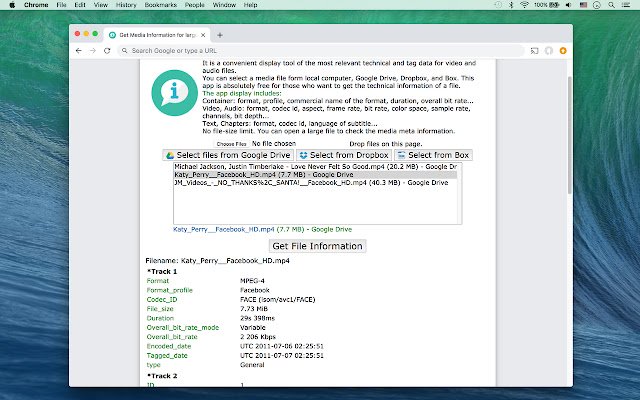Select the NO_THANKS SANTA file entry
Viewport: 640px width, 400px height.
(x=315, y=182)
